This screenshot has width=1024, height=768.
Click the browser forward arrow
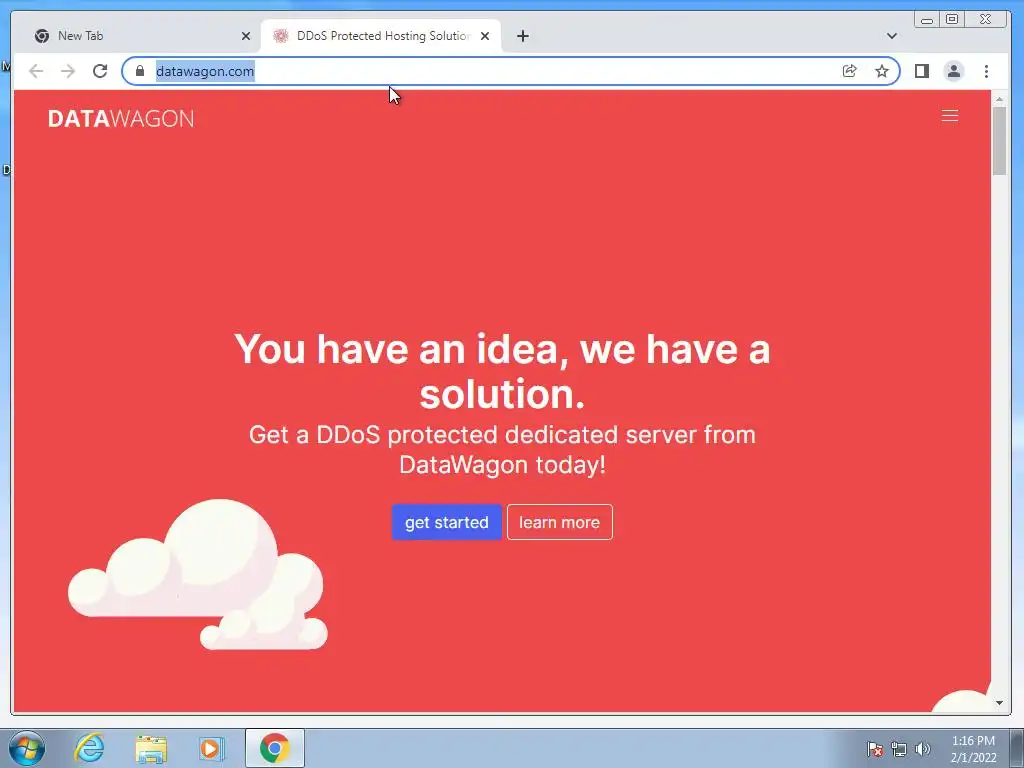click(68, 71)
